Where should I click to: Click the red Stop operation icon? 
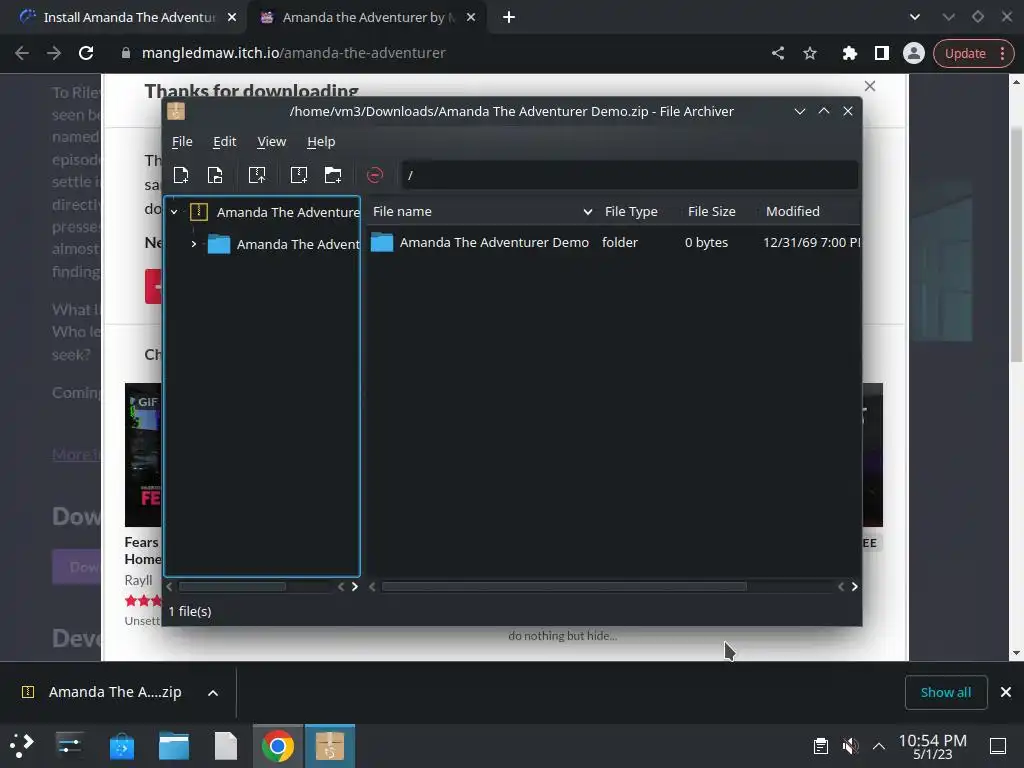tap(375, 175)
